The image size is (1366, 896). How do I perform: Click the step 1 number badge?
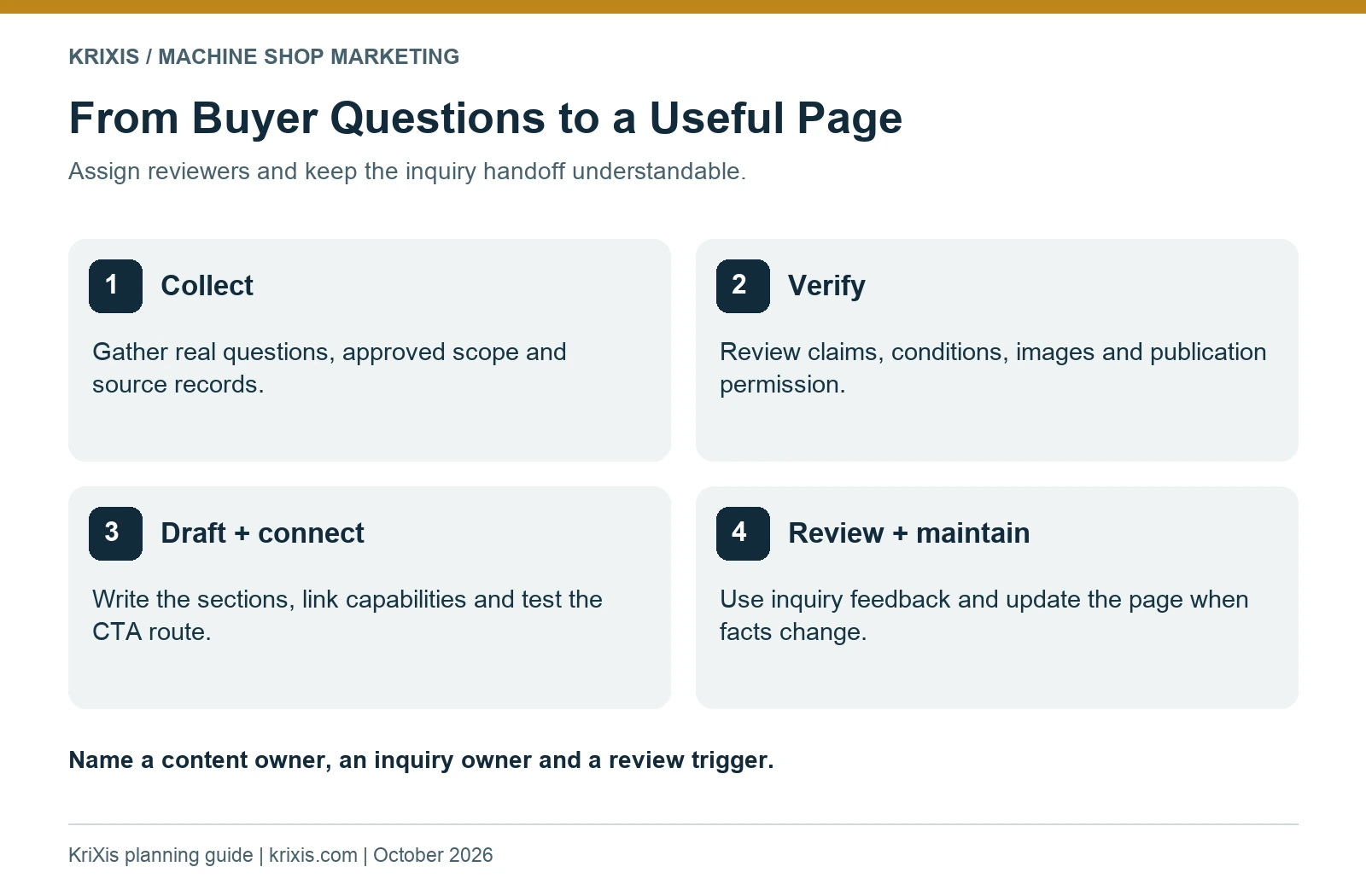(115, 286)
